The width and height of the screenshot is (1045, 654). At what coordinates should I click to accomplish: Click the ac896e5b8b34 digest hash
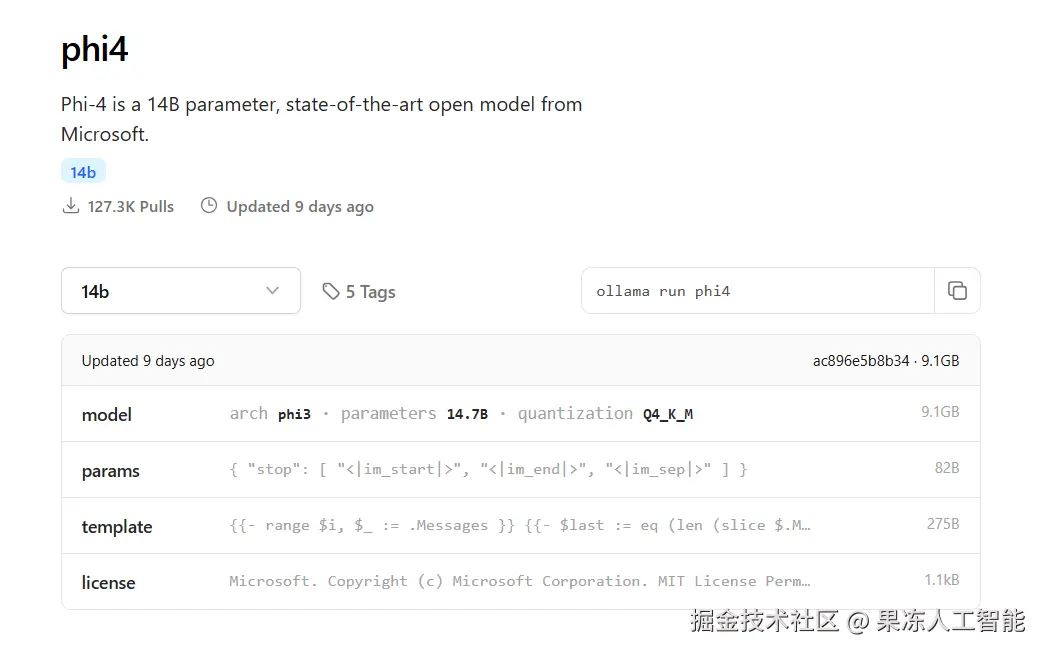861,361
